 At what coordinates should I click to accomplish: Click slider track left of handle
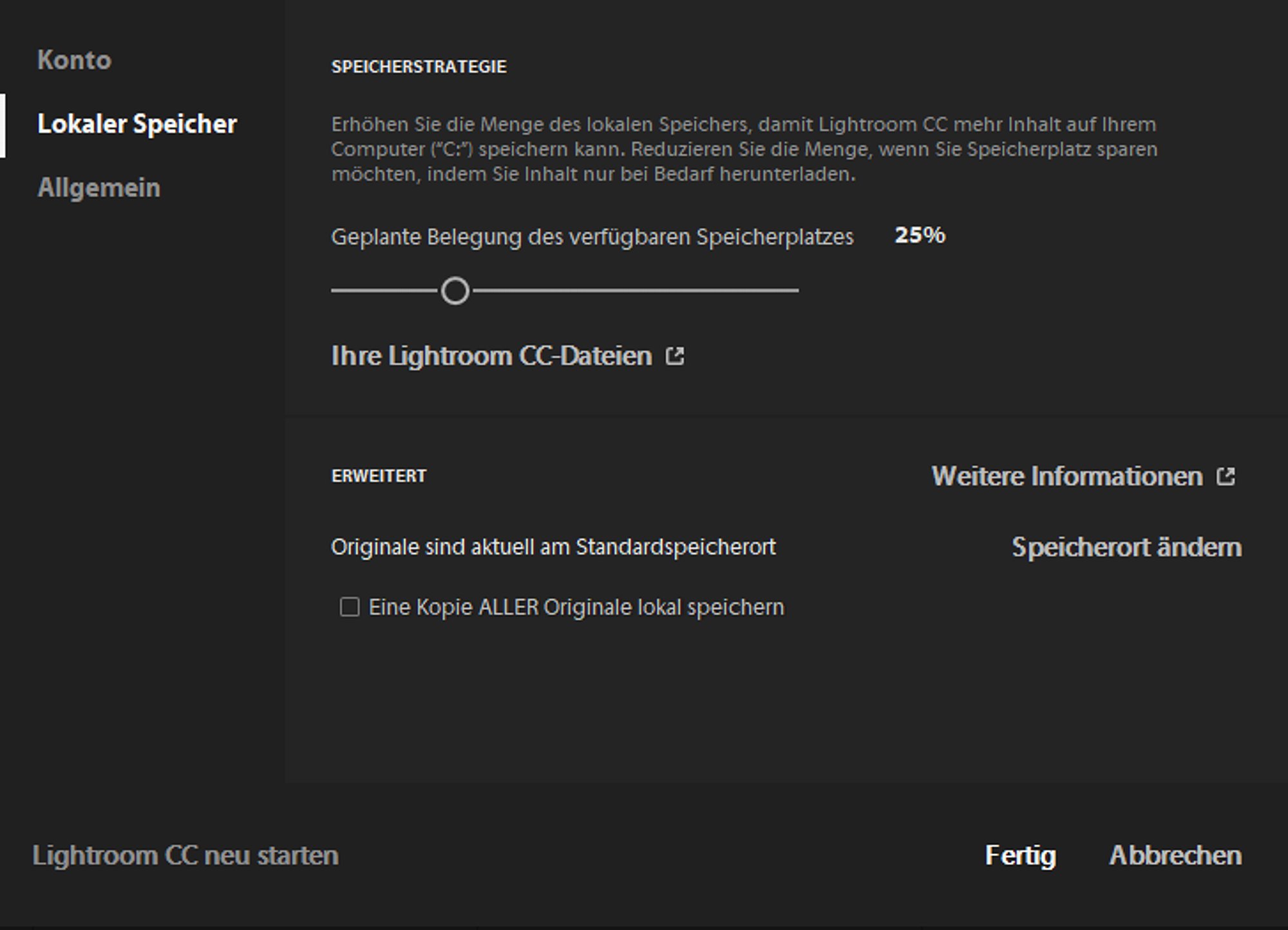pos(384,290)
